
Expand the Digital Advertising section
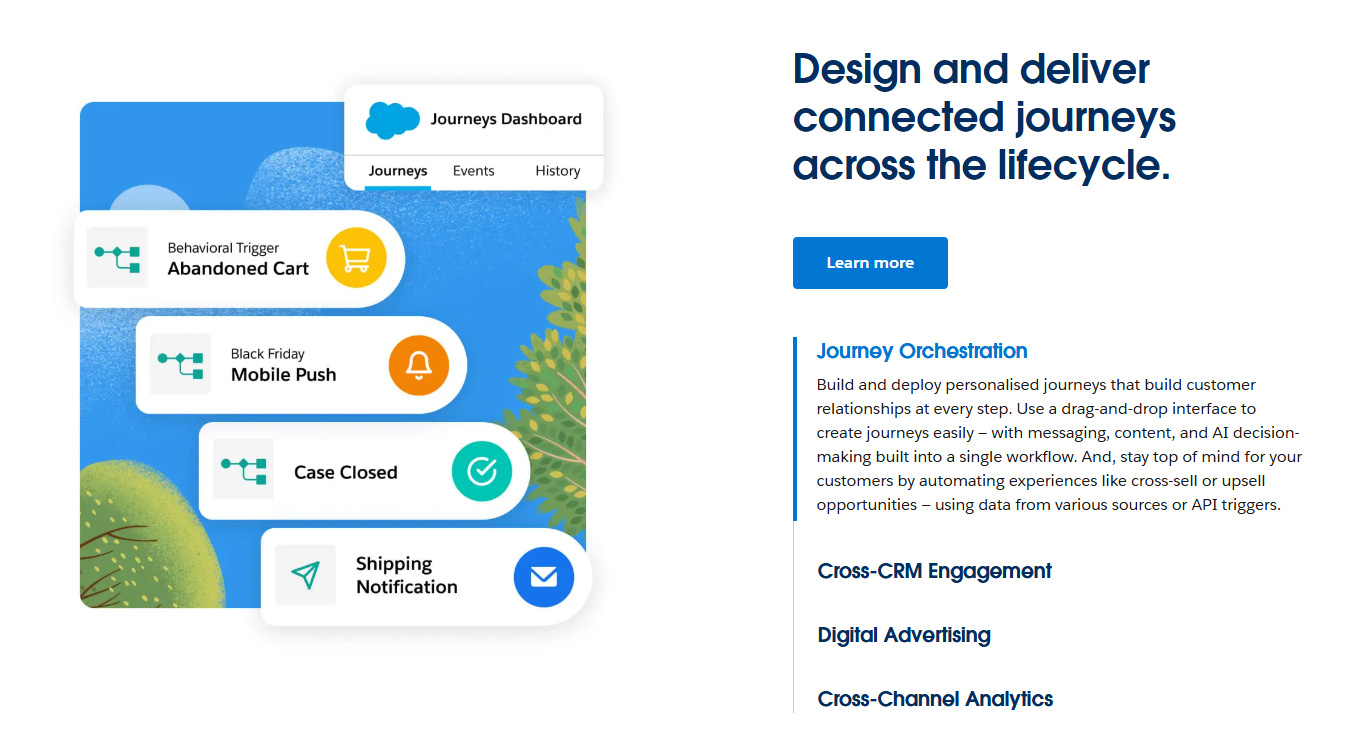904,635
